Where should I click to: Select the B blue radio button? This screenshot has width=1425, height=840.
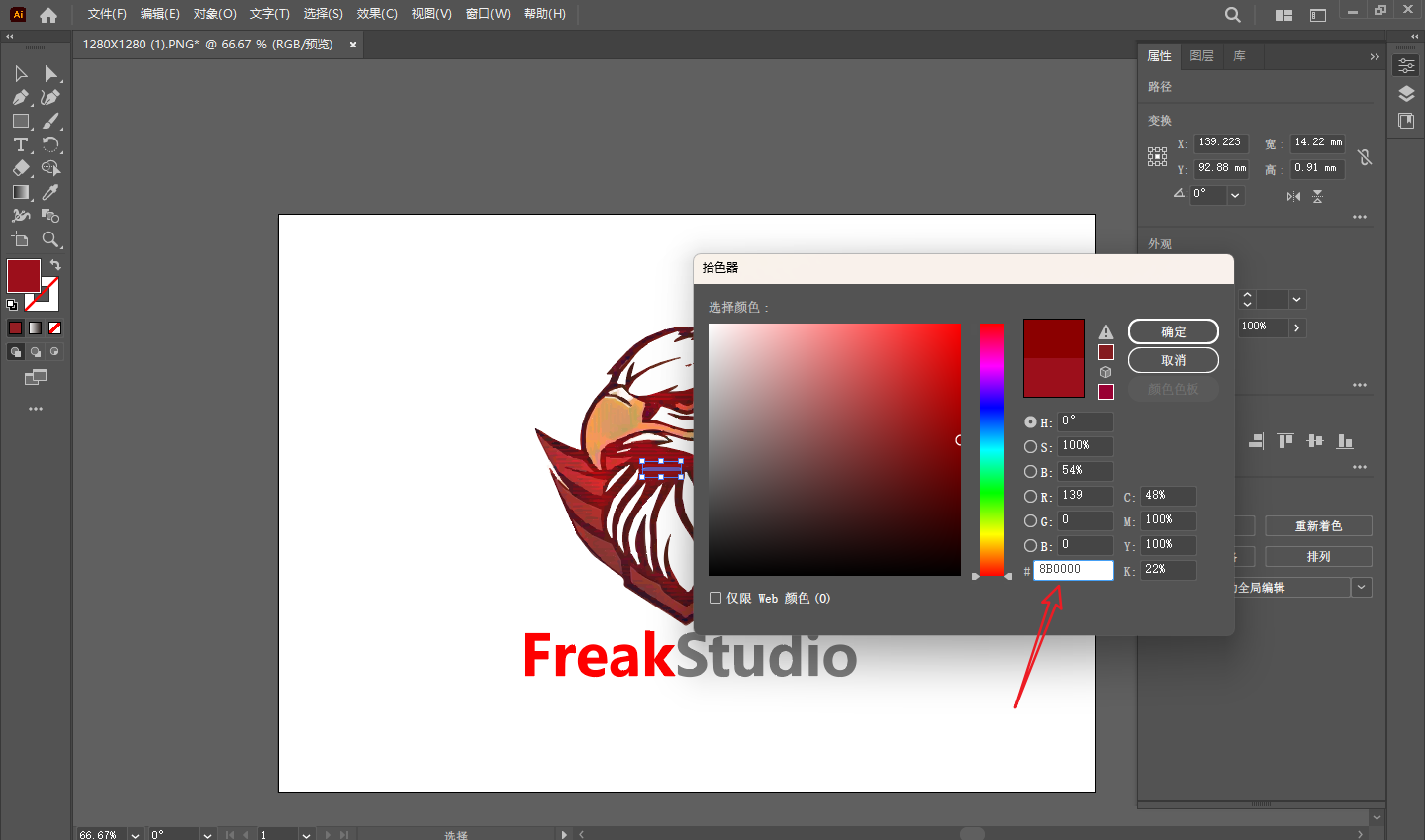pyautogui.click(x=1030, y=545)
